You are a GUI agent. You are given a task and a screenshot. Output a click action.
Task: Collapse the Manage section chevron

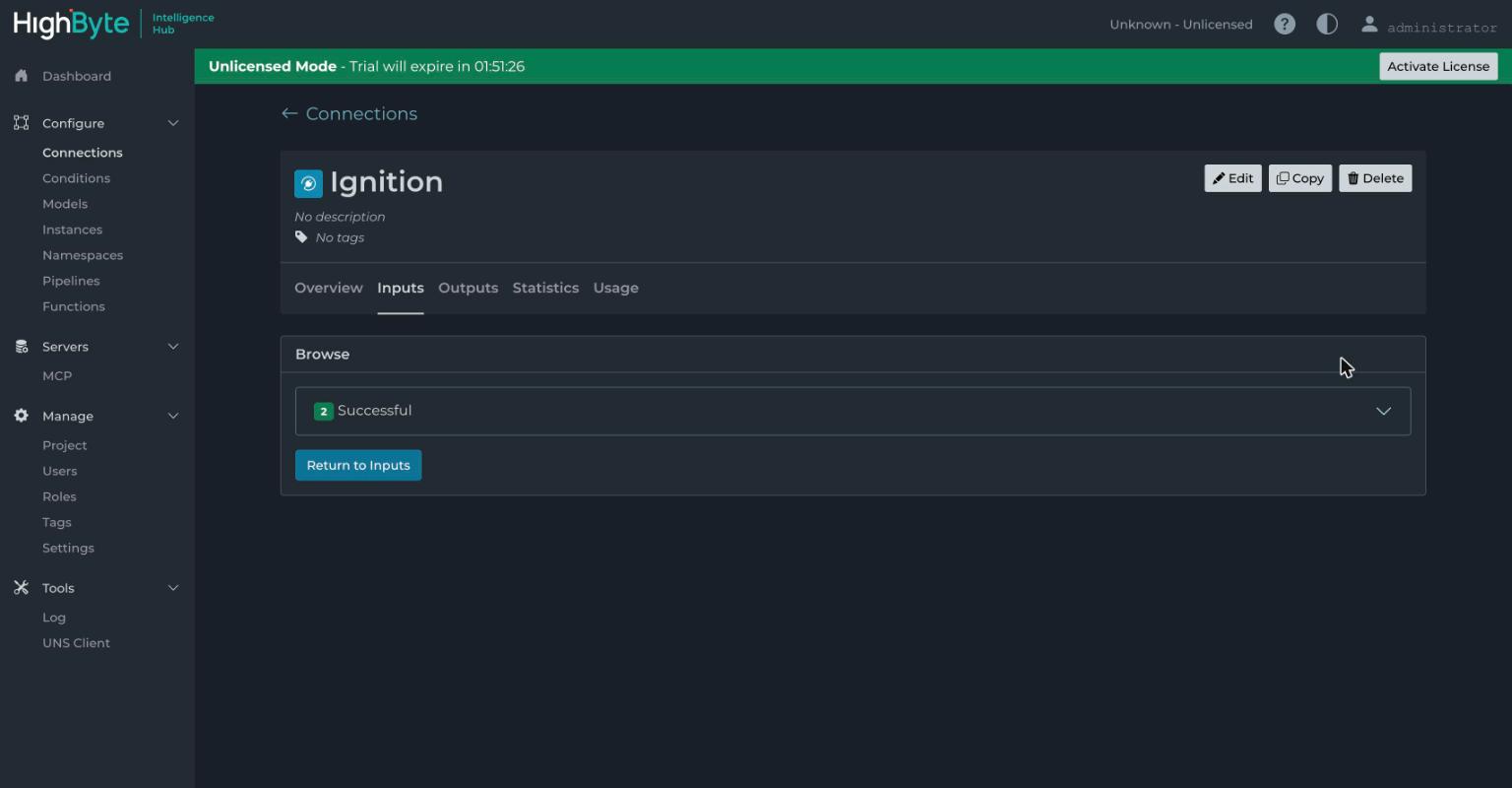(x=173, y=416)
